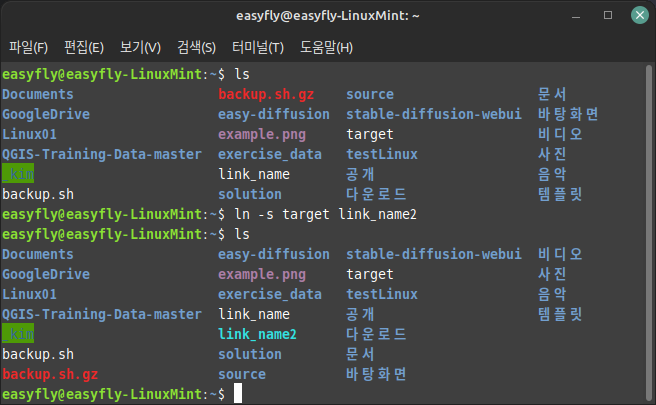Click 바탕화면 in the first ls output

click(x=568, y=114)
